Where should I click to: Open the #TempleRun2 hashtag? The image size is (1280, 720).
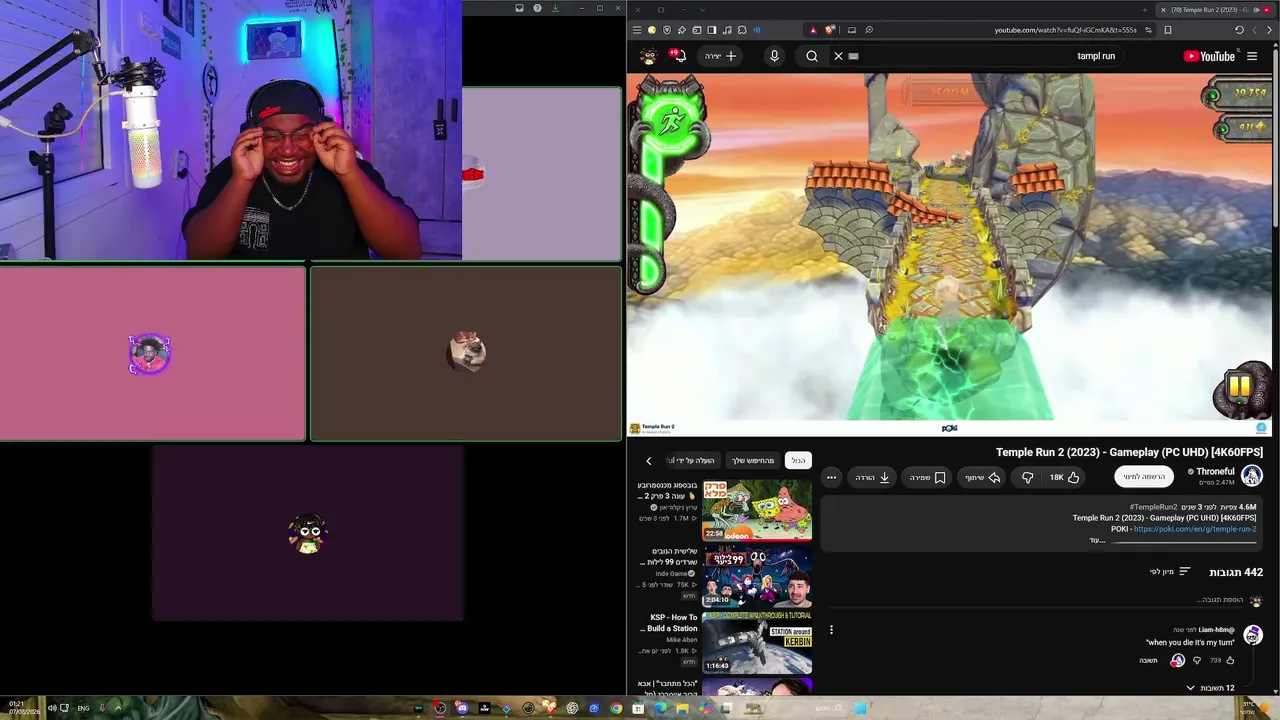pos(1153,507)
